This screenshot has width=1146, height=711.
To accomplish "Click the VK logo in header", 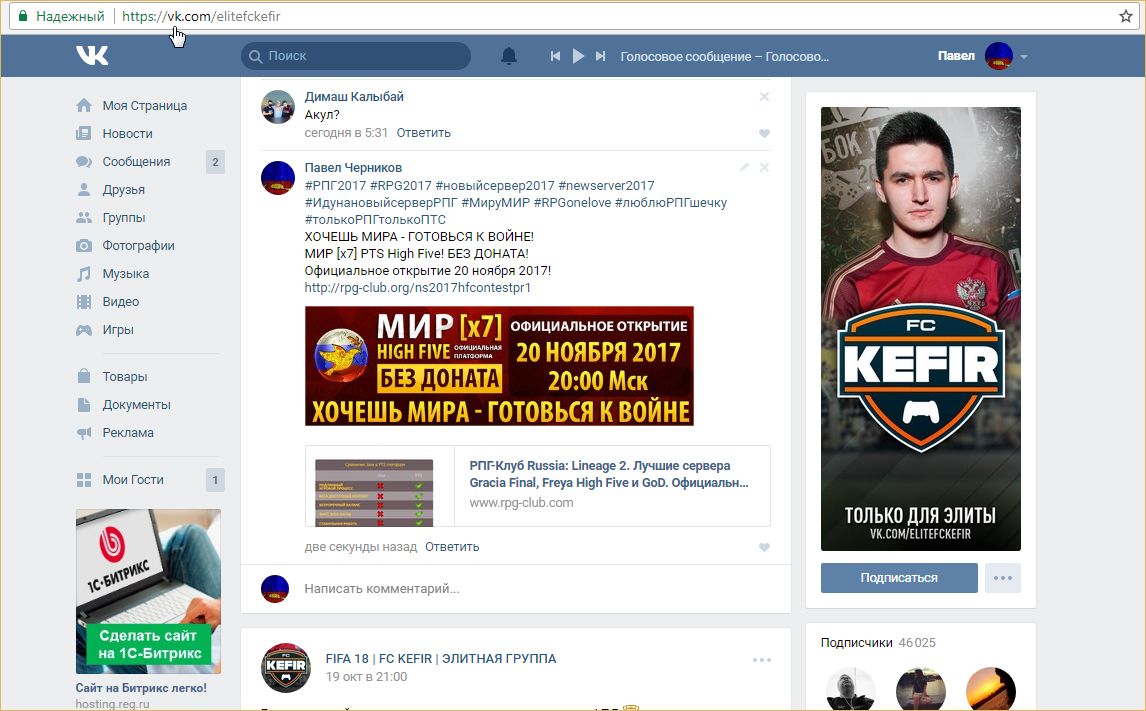I will pos(92,56).
